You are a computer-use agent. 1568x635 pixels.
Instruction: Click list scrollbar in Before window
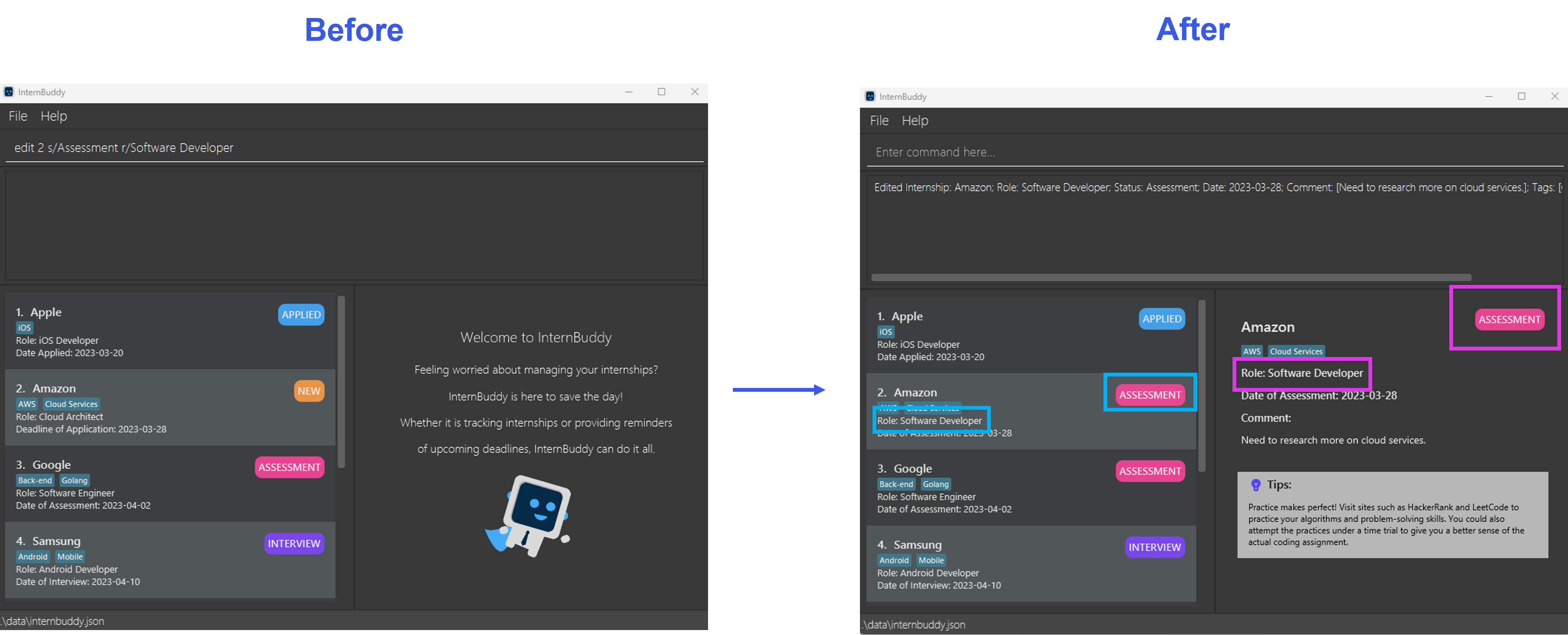tap(342, 382)
